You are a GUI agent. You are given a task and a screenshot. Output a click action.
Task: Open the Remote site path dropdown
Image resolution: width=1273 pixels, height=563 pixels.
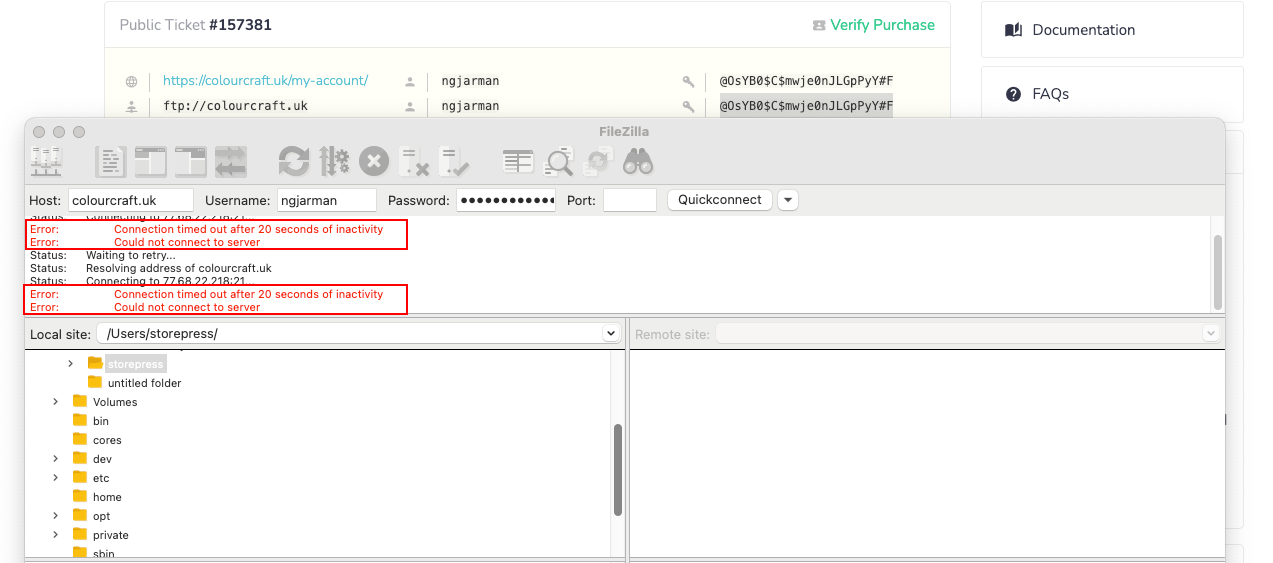pyautogui.click(x=1211, y=333)
